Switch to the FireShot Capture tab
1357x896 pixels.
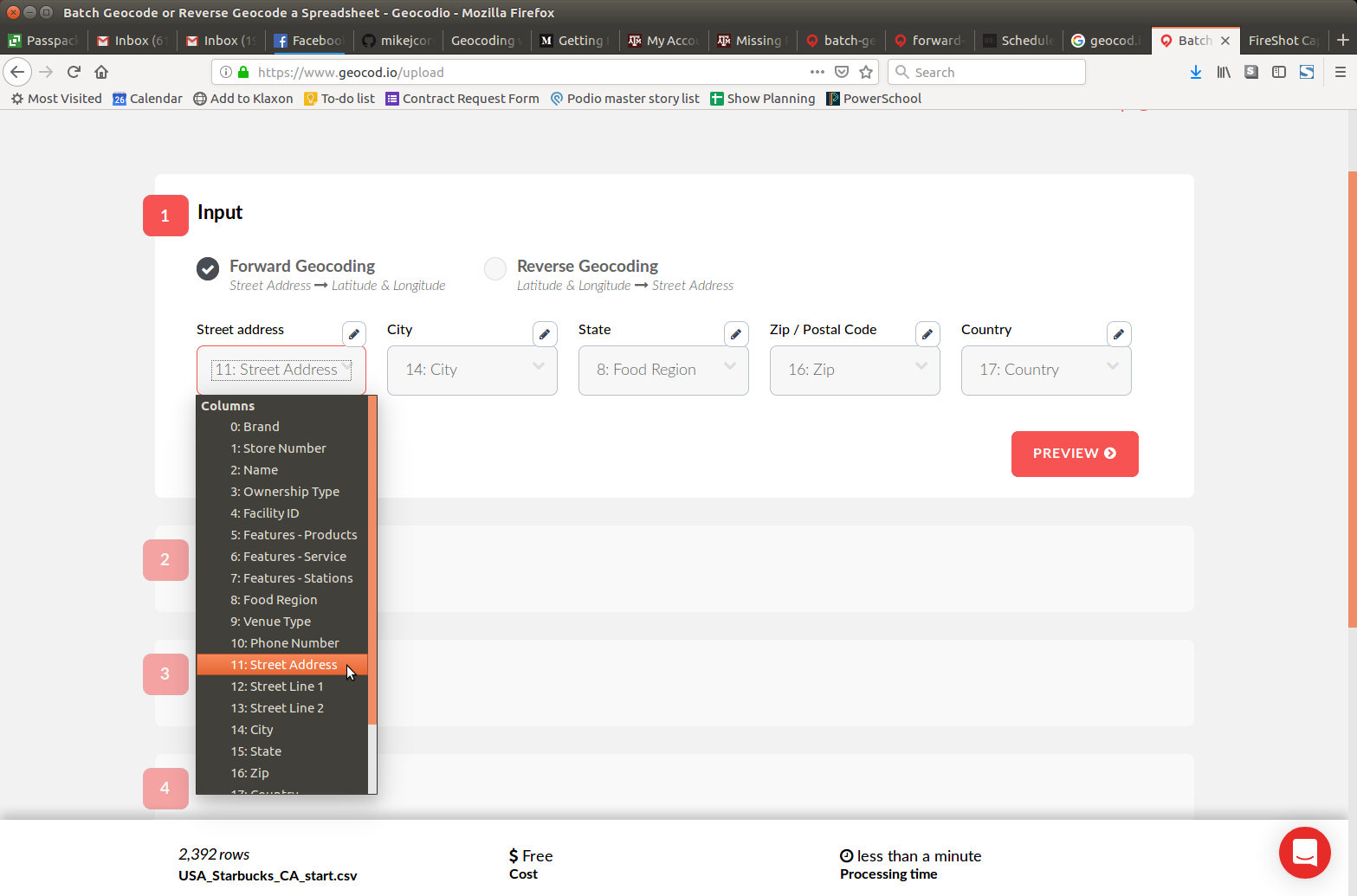pyautogui.click(x=1283, y=41)
